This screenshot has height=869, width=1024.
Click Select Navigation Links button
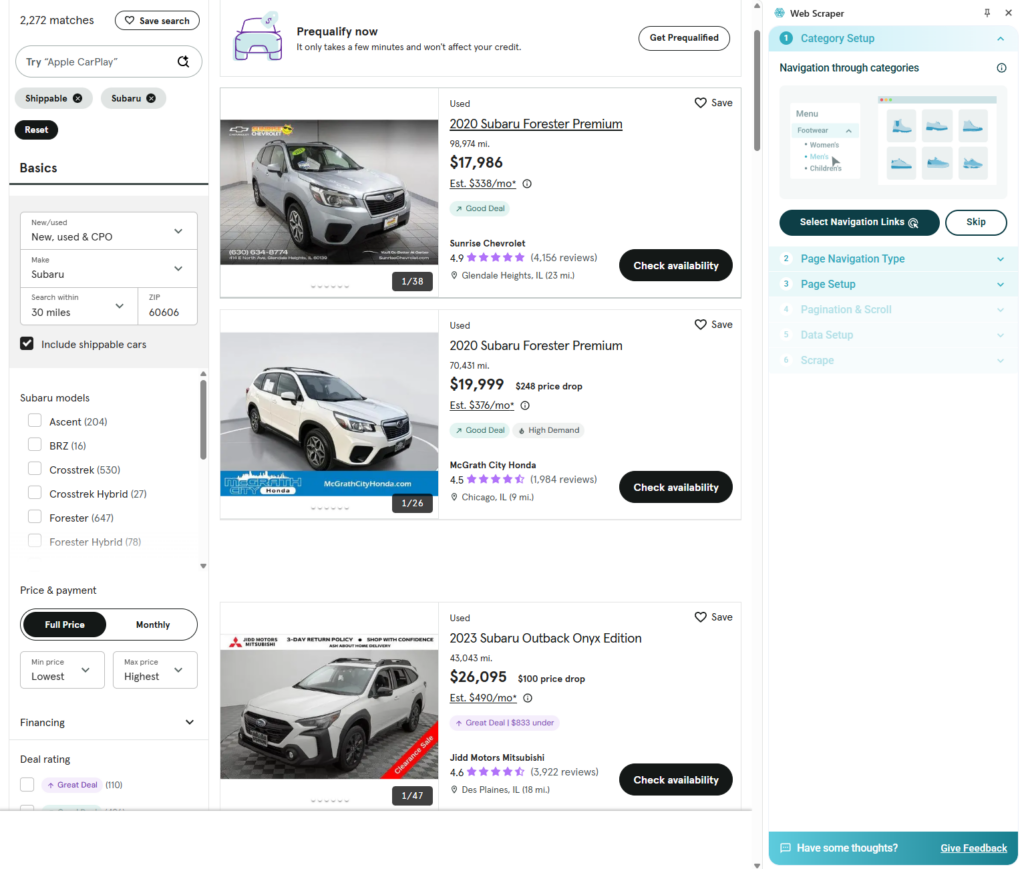[859, 222]
